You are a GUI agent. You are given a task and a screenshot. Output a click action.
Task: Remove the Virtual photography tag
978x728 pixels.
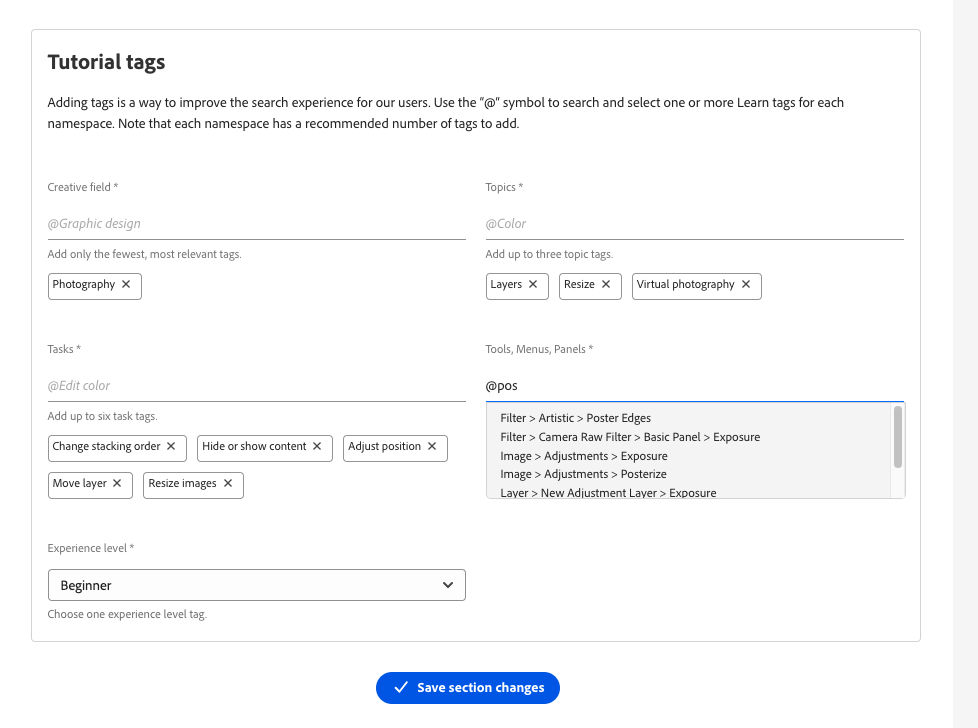pyautogui.click(x=745, y=285)
